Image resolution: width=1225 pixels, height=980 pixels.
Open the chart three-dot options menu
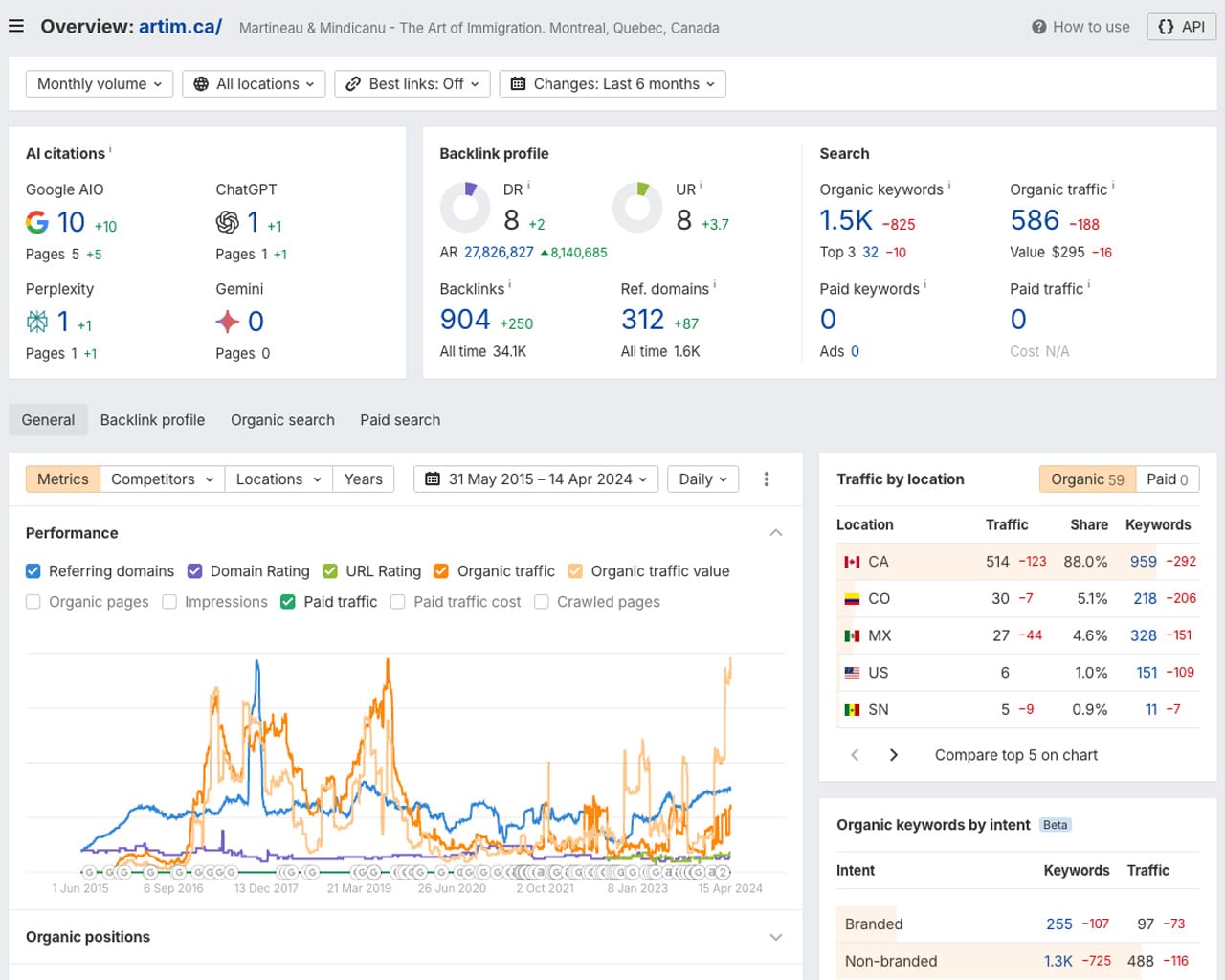[x=766, y=479]
